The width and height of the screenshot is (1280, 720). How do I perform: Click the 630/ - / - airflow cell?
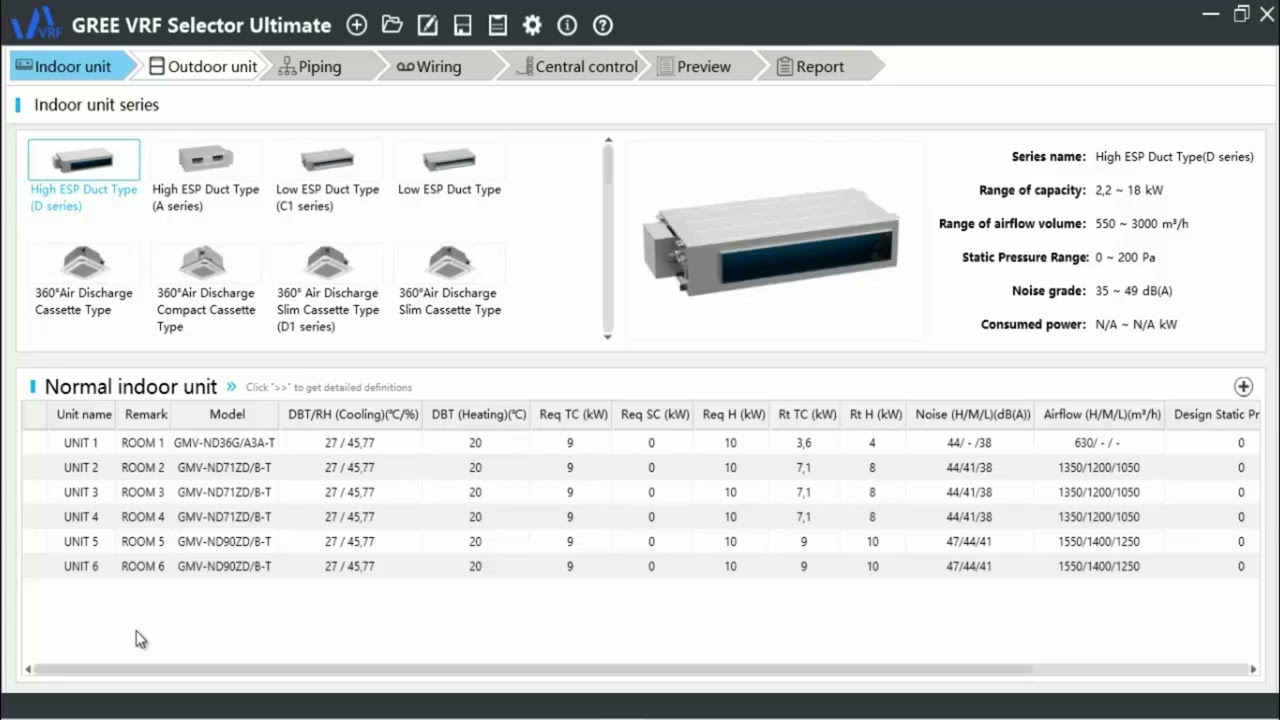click(1098, 443)
